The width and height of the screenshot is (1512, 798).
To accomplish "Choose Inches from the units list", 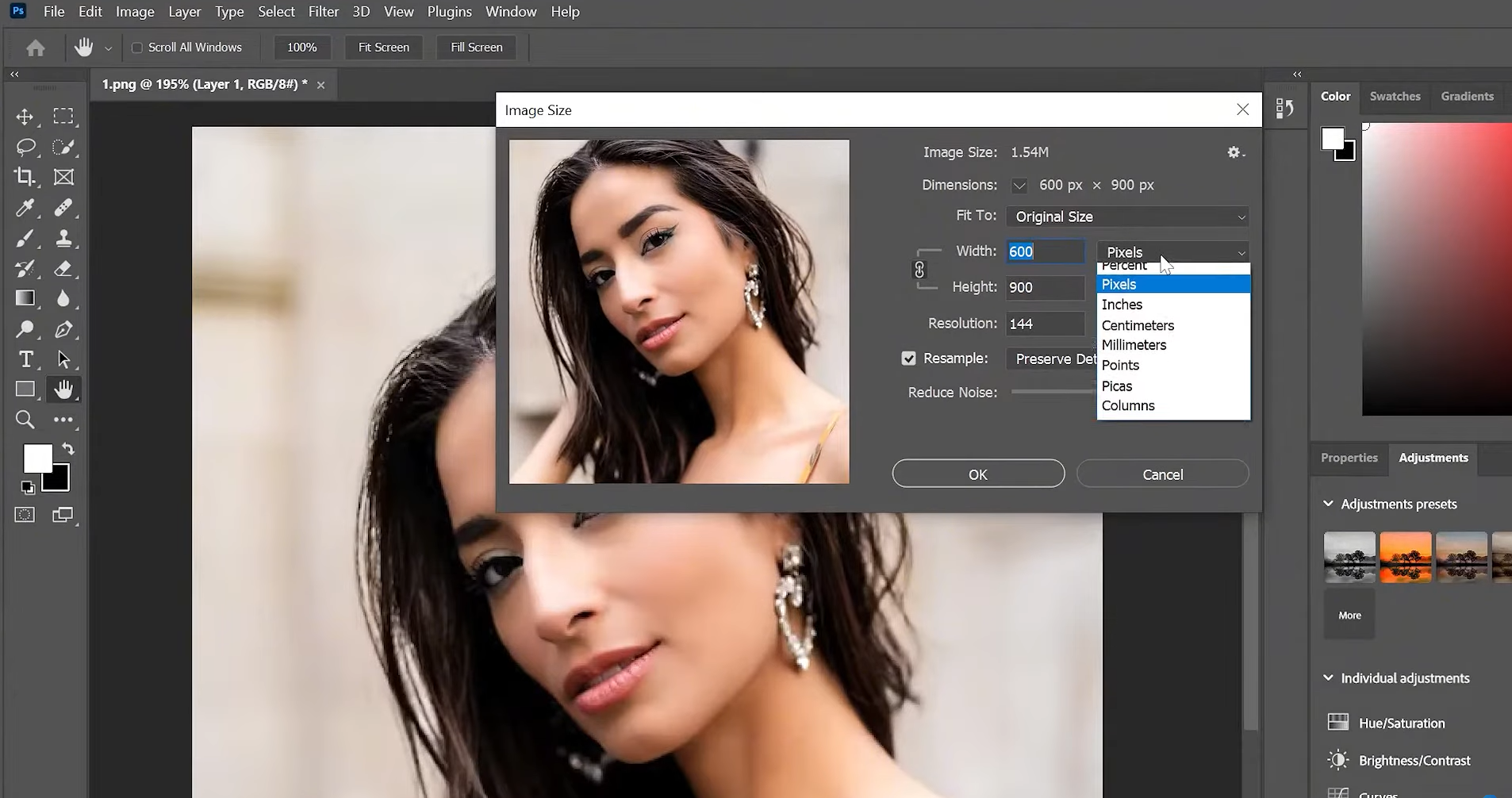I will click(1122, 304).
